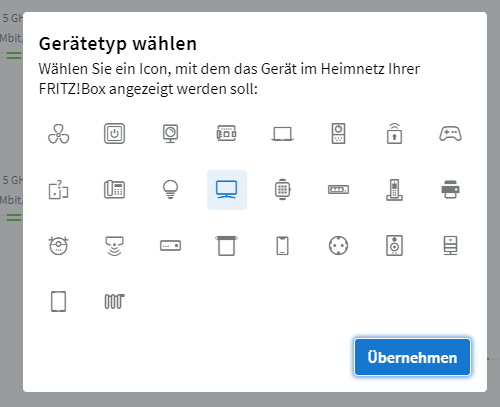This screenshot has height=407, width=500.
Task: Choose the highlighted TV monitor icon
Action: click(227, 190)
